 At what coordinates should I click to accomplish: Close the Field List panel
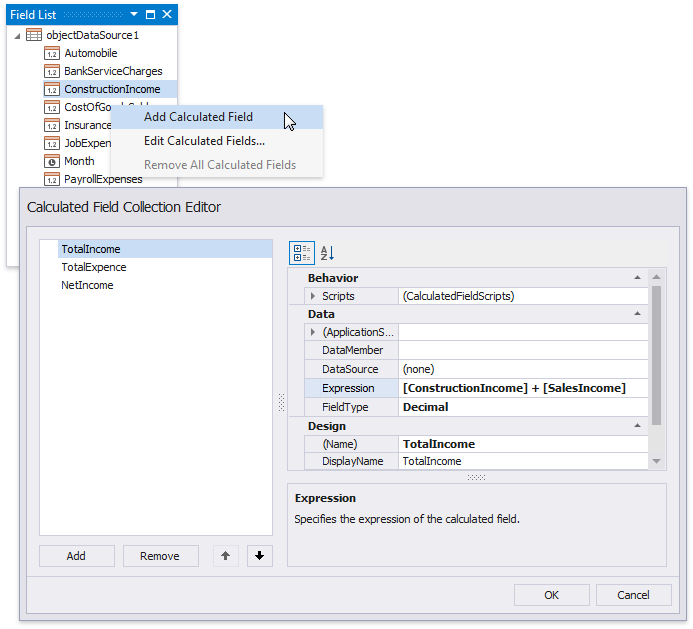(x=167, y=15)
